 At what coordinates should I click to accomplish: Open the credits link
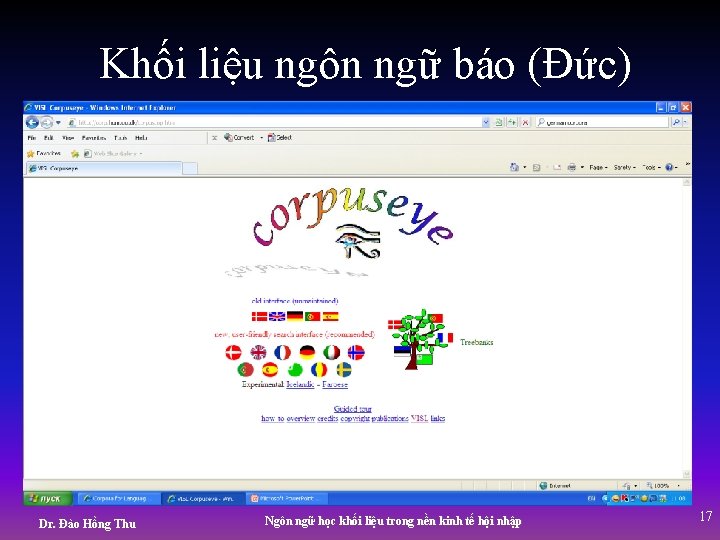click(x=328, y=418)
